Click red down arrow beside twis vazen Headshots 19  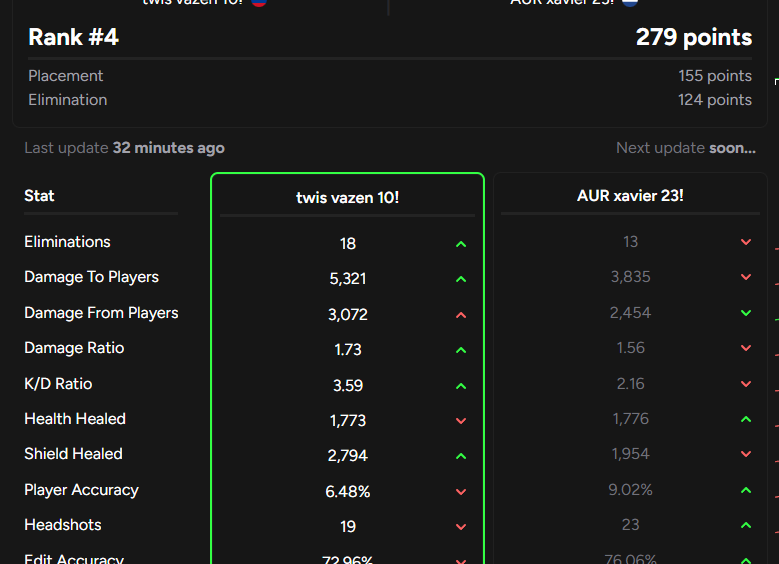[461, 527]
